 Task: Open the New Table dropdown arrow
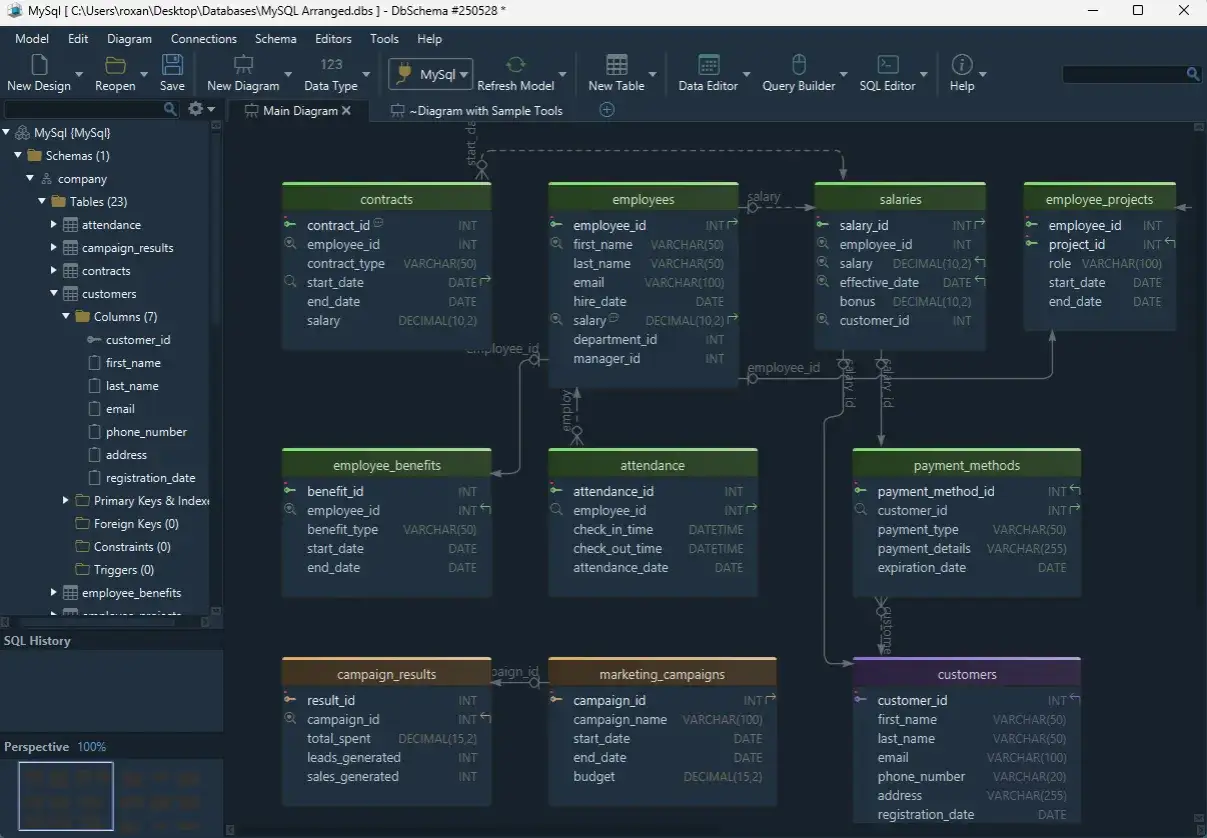click(653, 74)
